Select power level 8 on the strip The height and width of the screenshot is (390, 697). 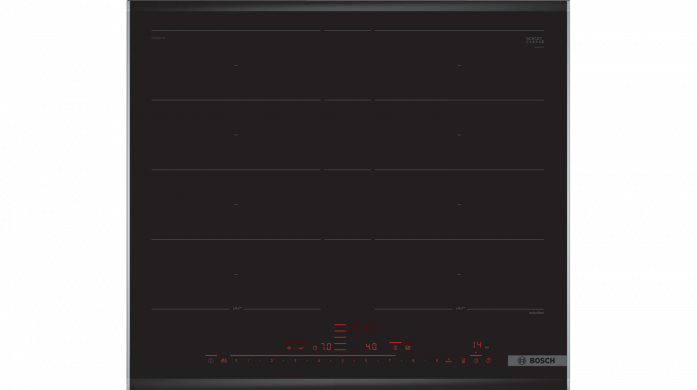tap(413, 361)
